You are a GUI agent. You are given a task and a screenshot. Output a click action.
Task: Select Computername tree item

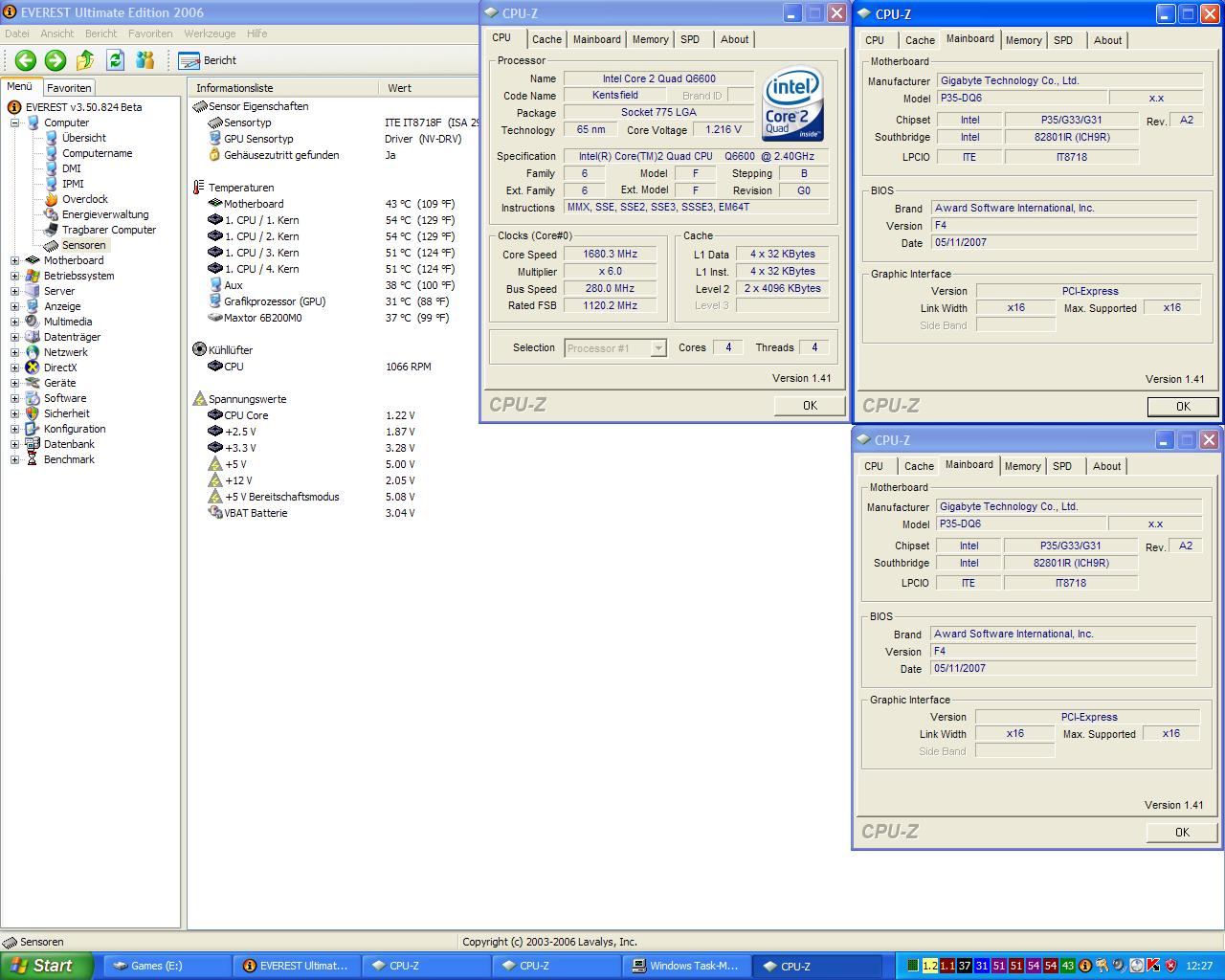pyautogui.click(x=97, y=153)
